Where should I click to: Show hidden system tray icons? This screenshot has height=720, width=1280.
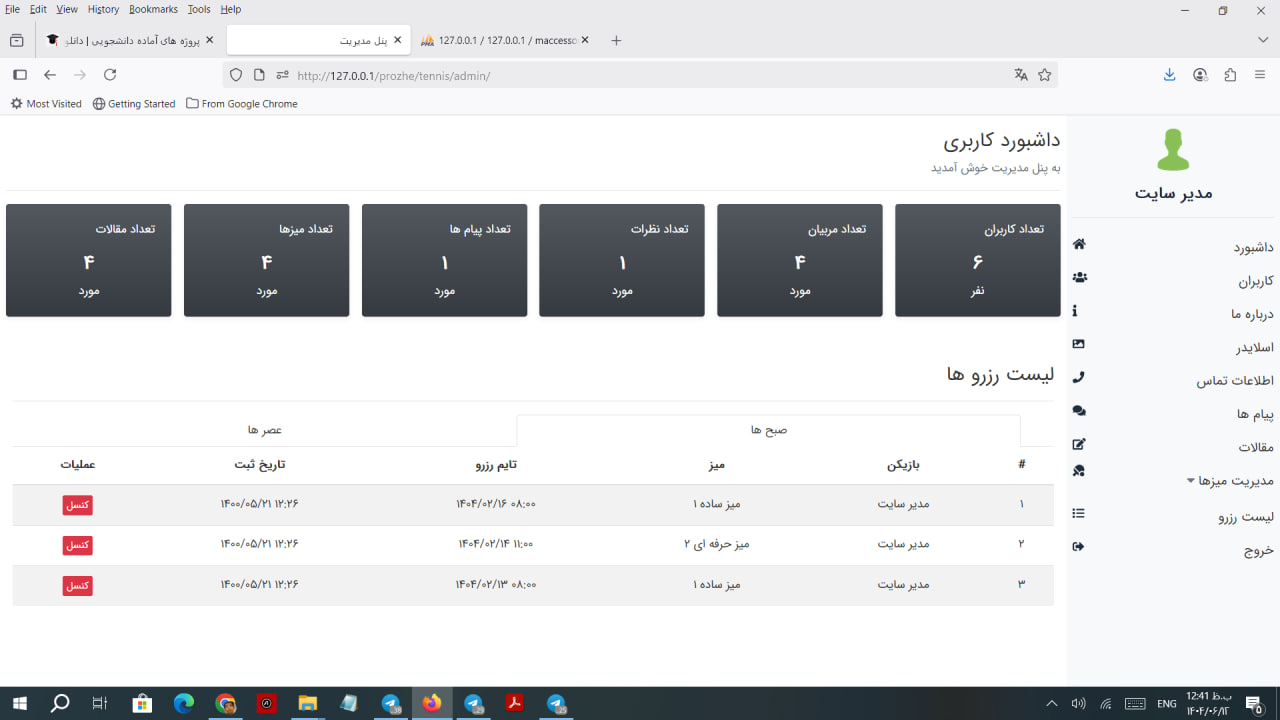pyautogui.click(x=1051, y=704)
